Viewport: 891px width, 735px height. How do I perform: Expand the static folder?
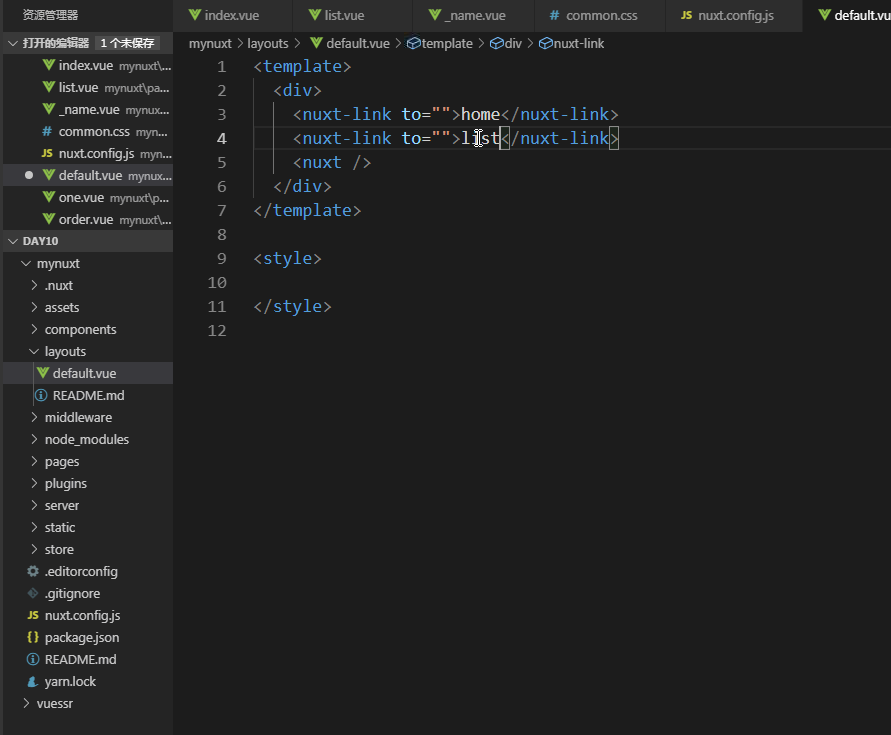(34, 528)
